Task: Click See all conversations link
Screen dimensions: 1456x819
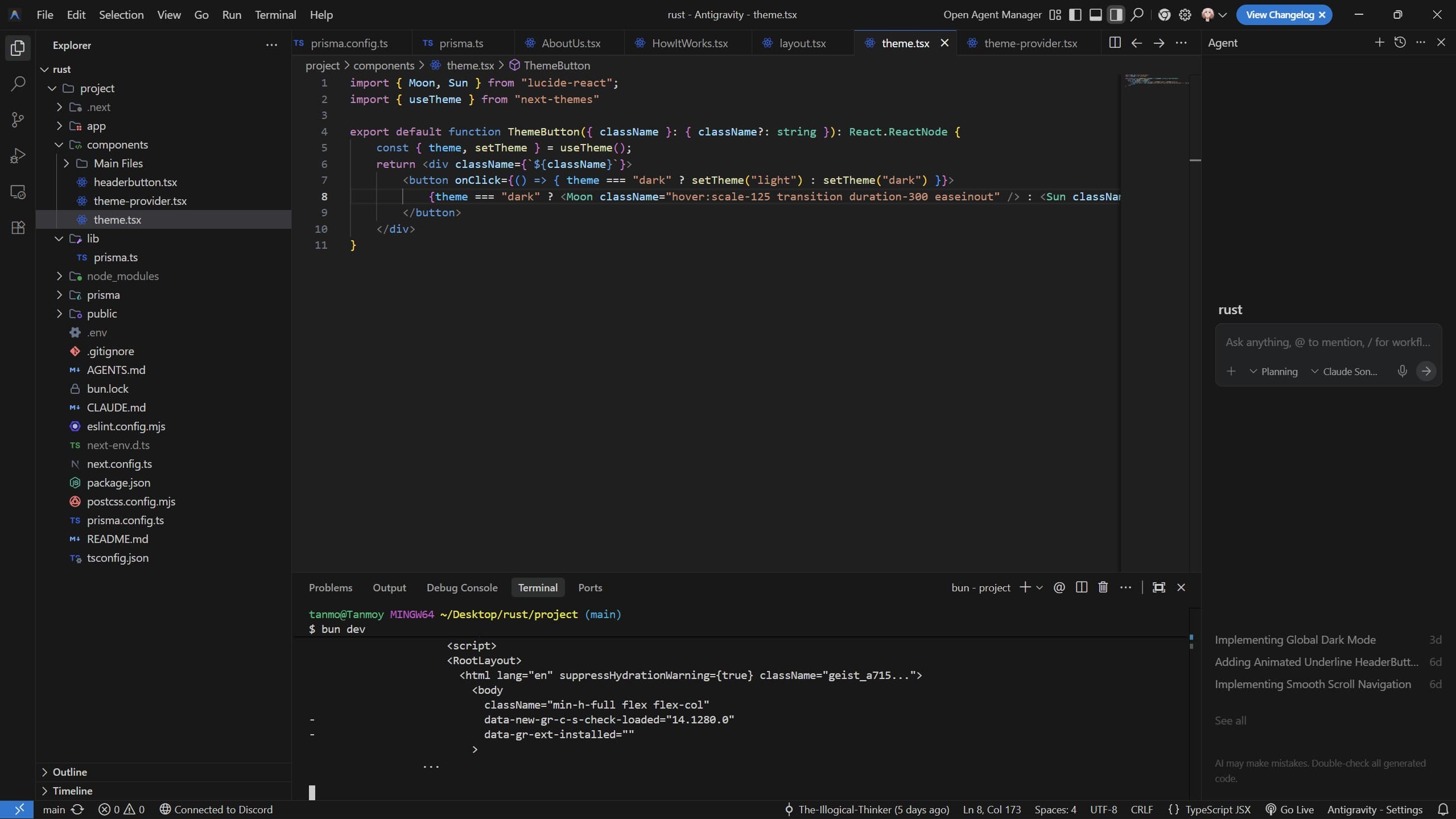Action: [1230, 721]
